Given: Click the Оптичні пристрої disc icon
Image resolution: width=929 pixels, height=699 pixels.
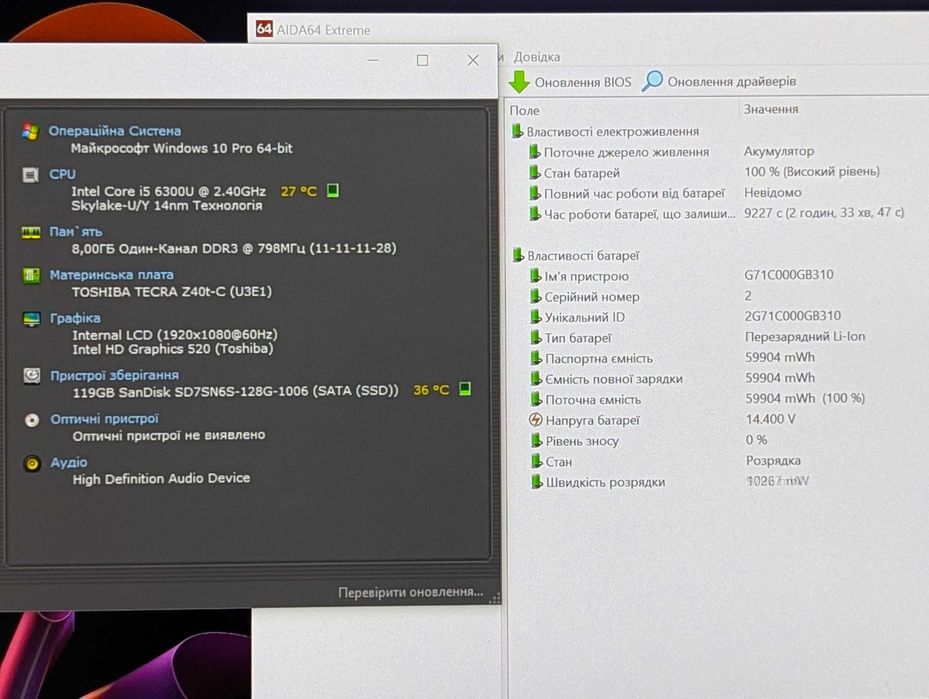Looking at the screenshot, I should click(32, 420).
